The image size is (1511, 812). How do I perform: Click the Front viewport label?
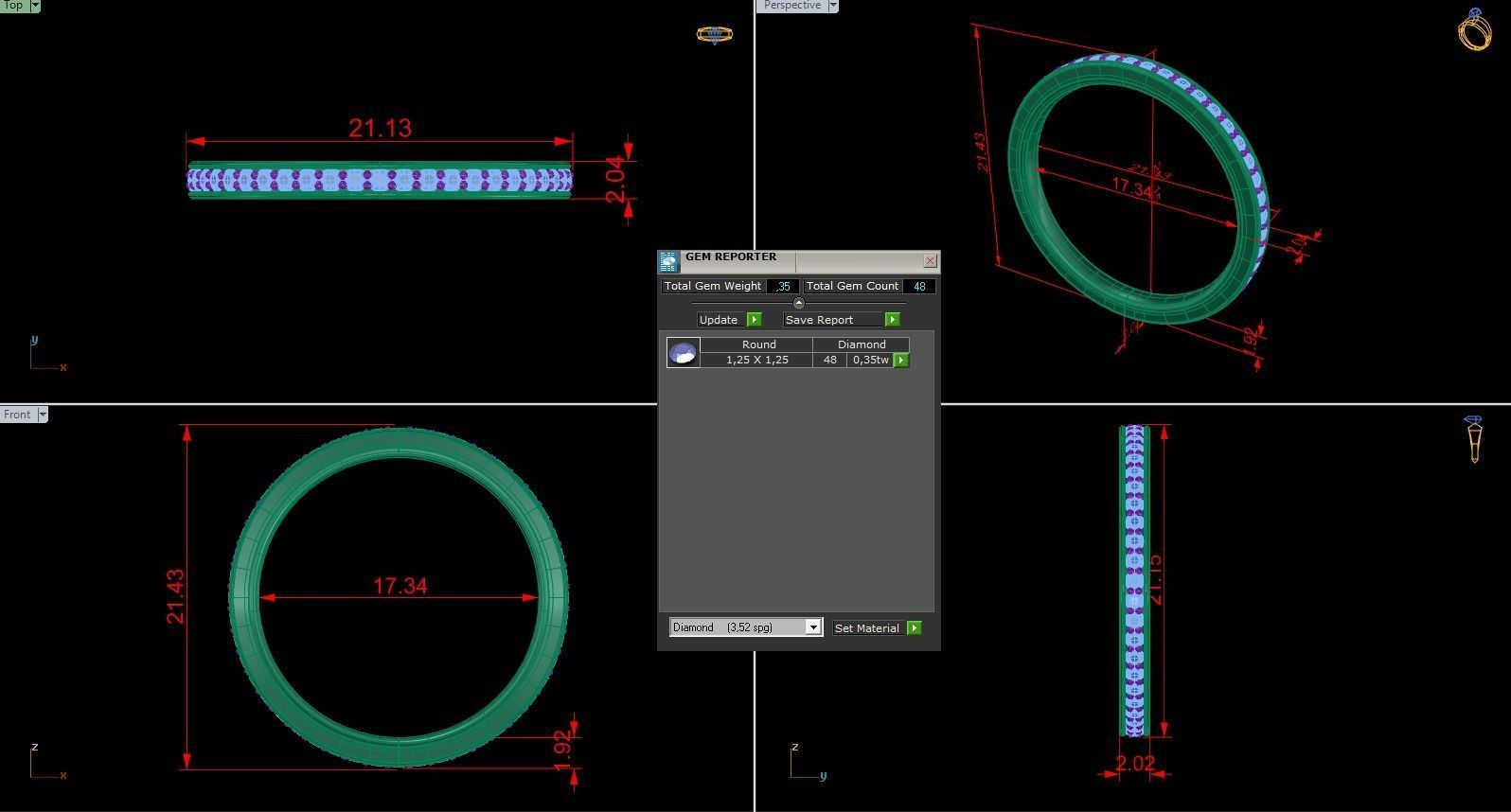tap(17, 415)
